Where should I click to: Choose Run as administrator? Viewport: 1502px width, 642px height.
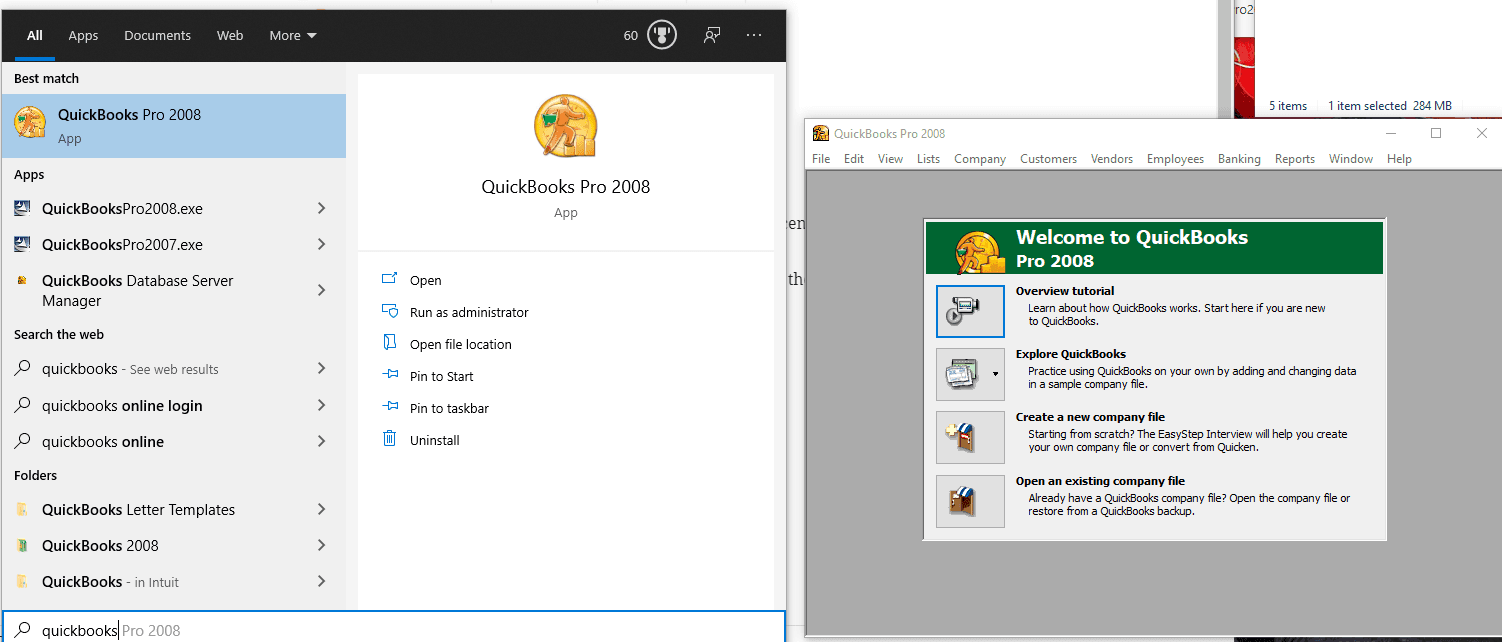[469, 313]
